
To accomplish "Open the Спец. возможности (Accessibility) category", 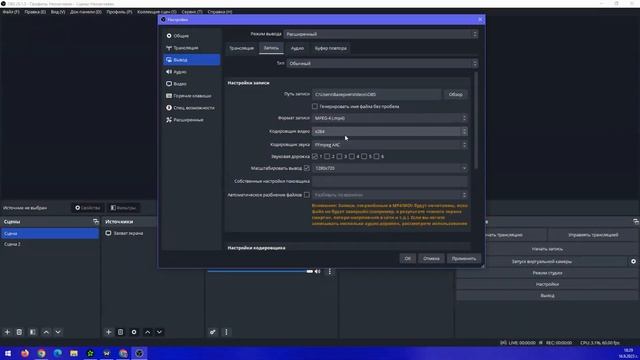I will coord(191,108).
